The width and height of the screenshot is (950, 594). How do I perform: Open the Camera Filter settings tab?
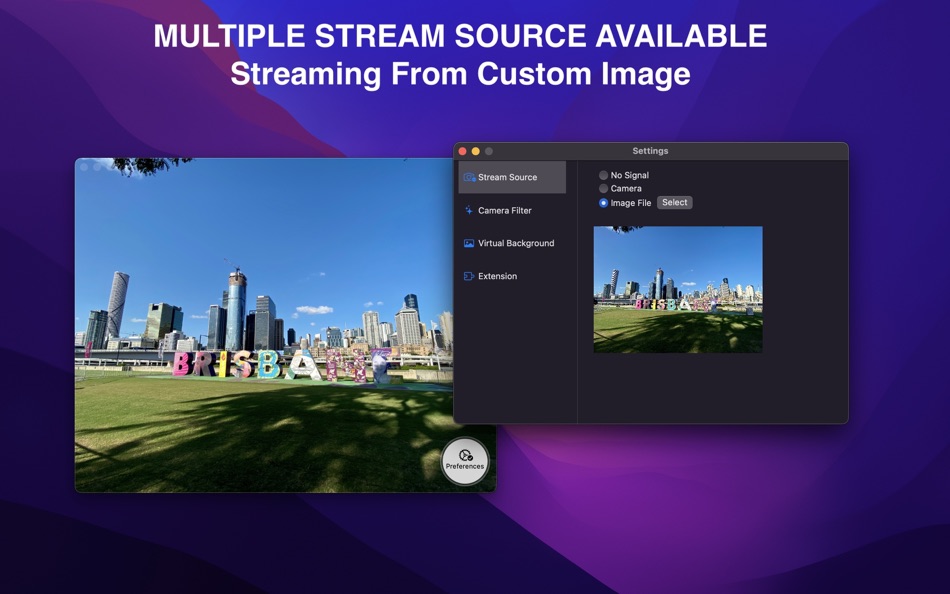click(x=512, y=210)
